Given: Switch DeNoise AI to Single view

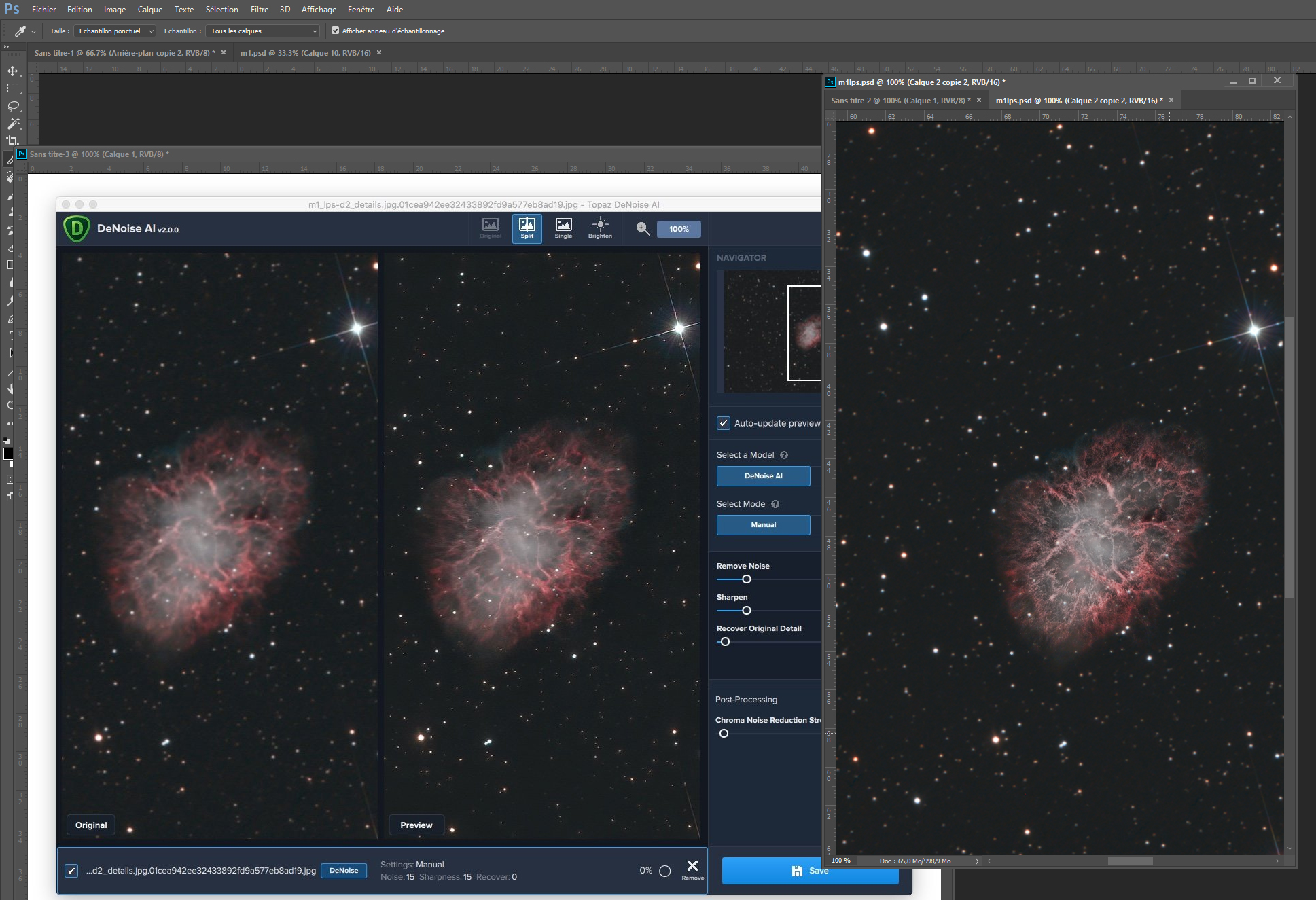Looking at the screenshot, I should [563, 229].
